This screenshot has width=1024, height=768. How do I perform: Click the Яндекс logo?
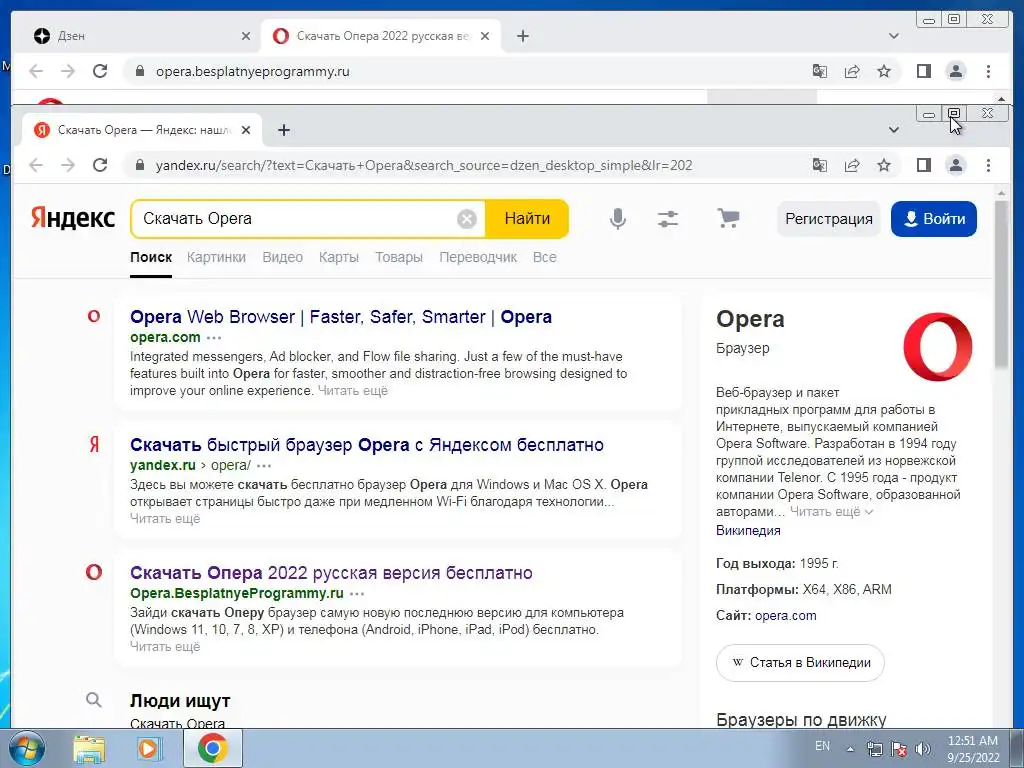click(x=72, y=217)
